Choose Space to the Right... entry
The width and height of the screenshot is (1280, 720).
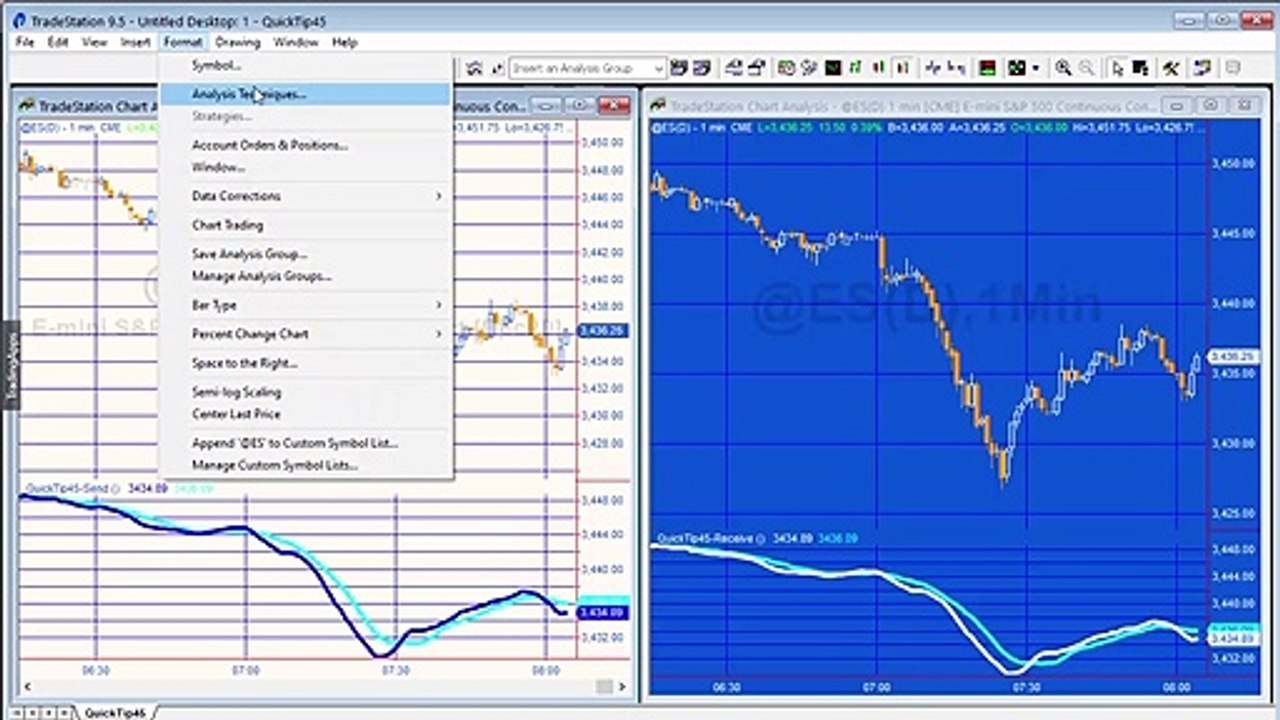(x=306, y=363)
